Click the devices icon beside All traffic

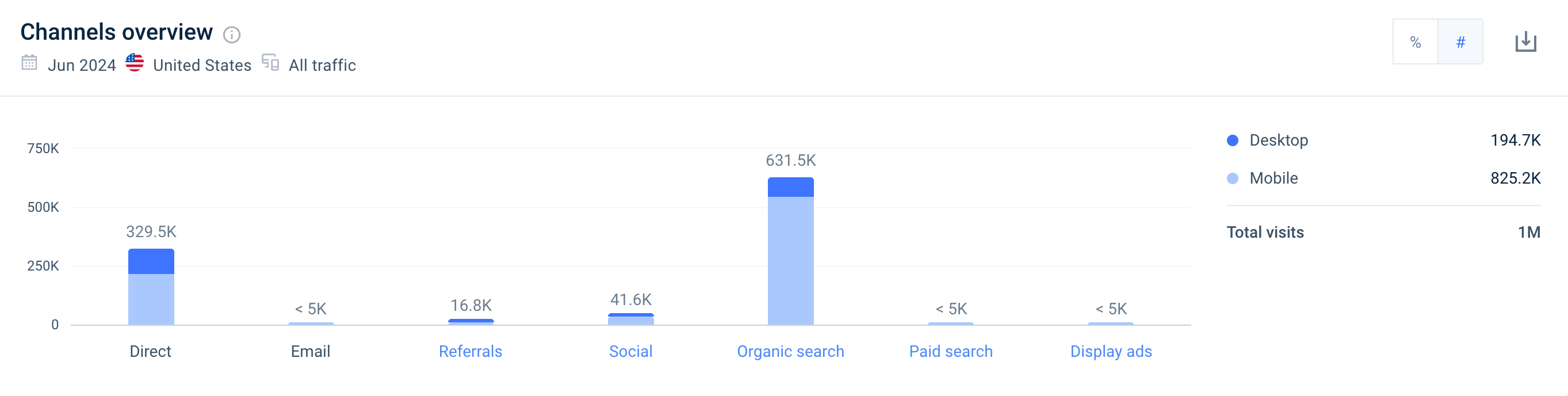coord(270,63)
